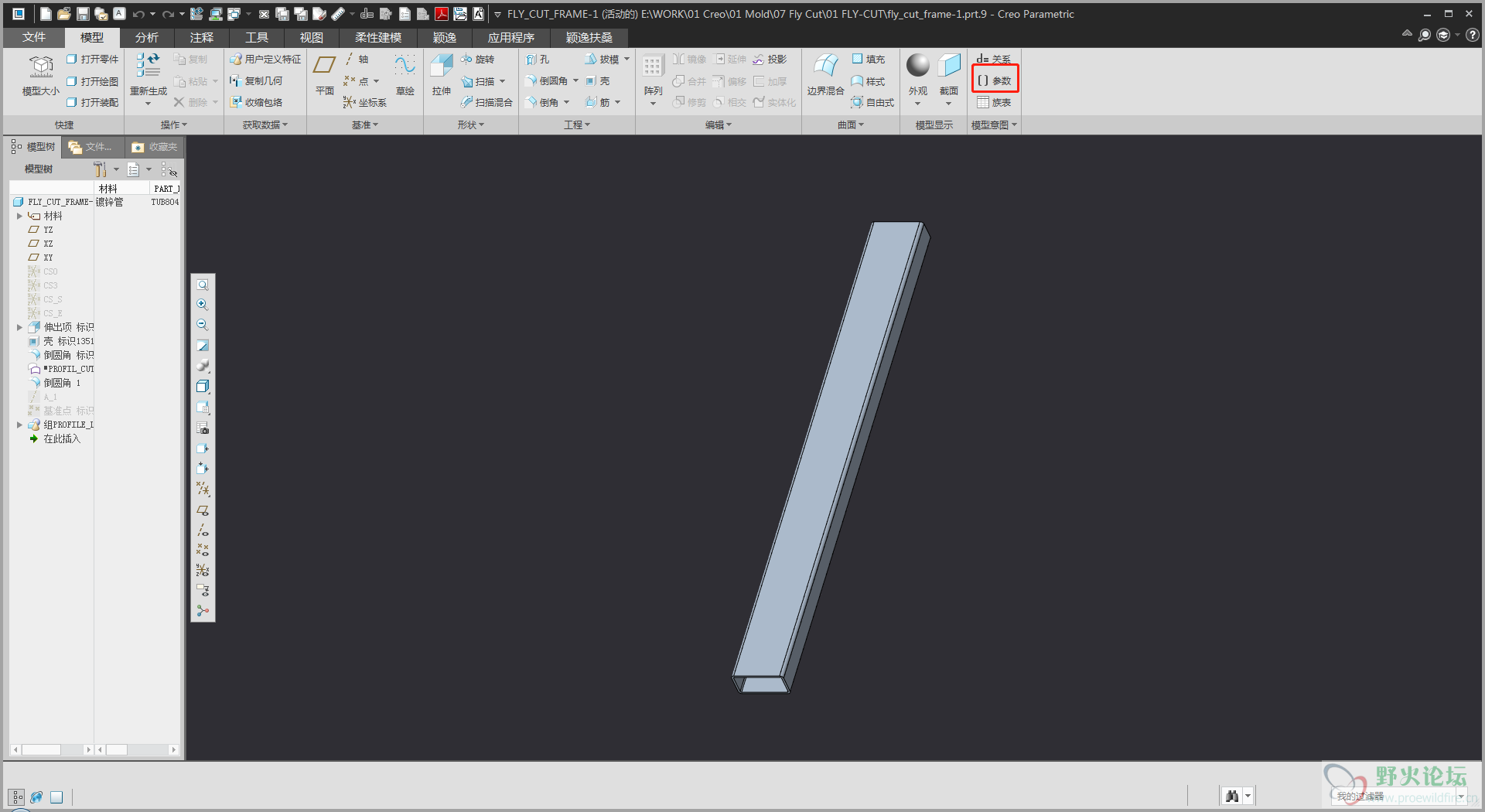
Task: Select the 坐标系 coordinate system tool
Action: pos(365,102)
